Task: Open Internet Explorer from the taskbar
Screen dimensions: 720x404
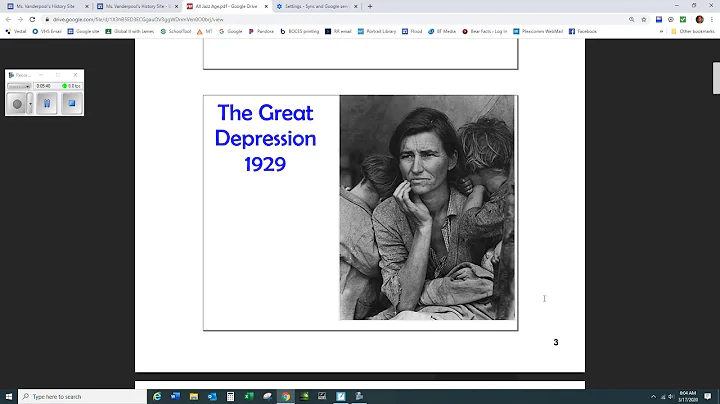Action: click(x=157, y=396)
